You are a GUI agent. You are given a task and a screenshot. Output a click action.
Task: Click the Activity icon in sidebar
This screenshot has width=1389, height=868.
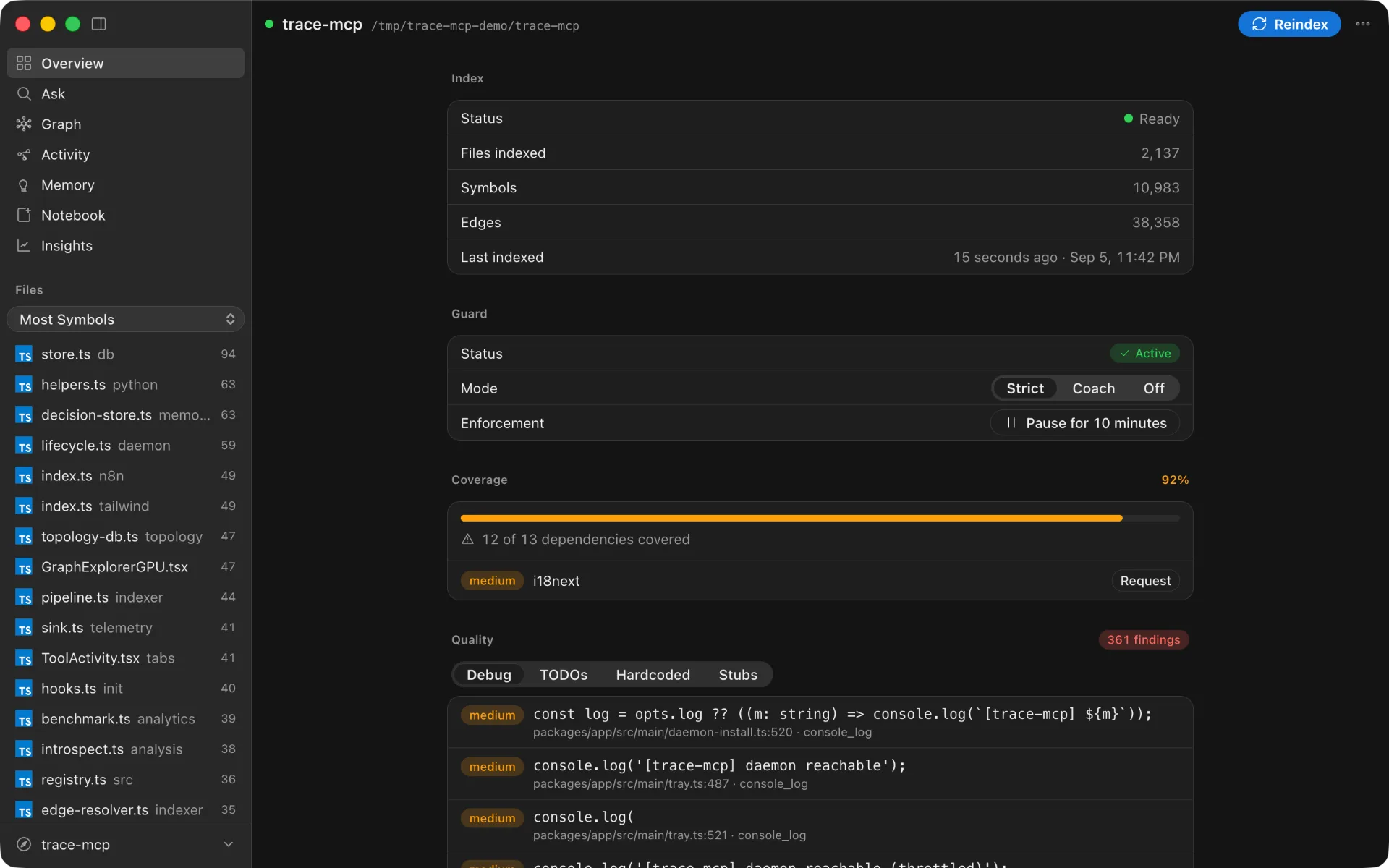click(x=24, y=154)
